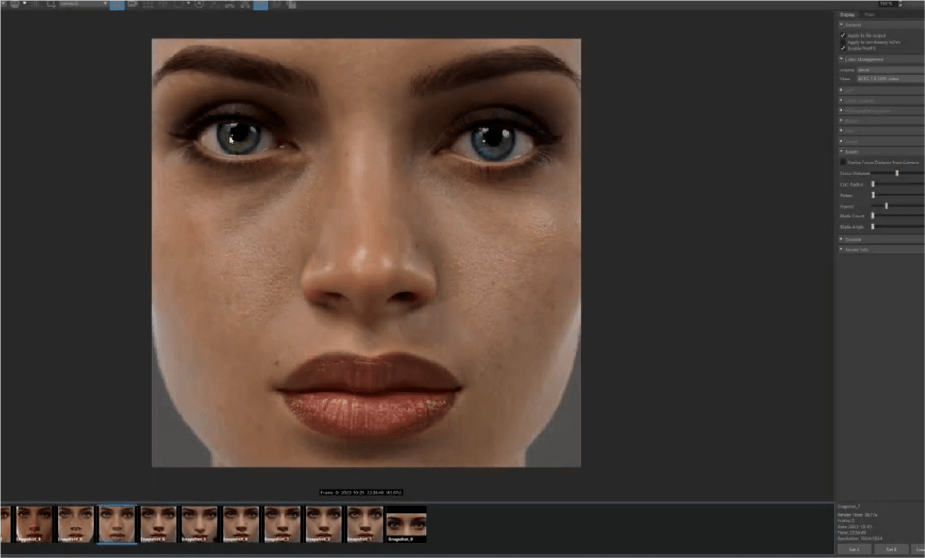Select the last eyes close-up snapshot thumbnail
Viewport: 925px width, 558px height.
(x=406, y=524)
